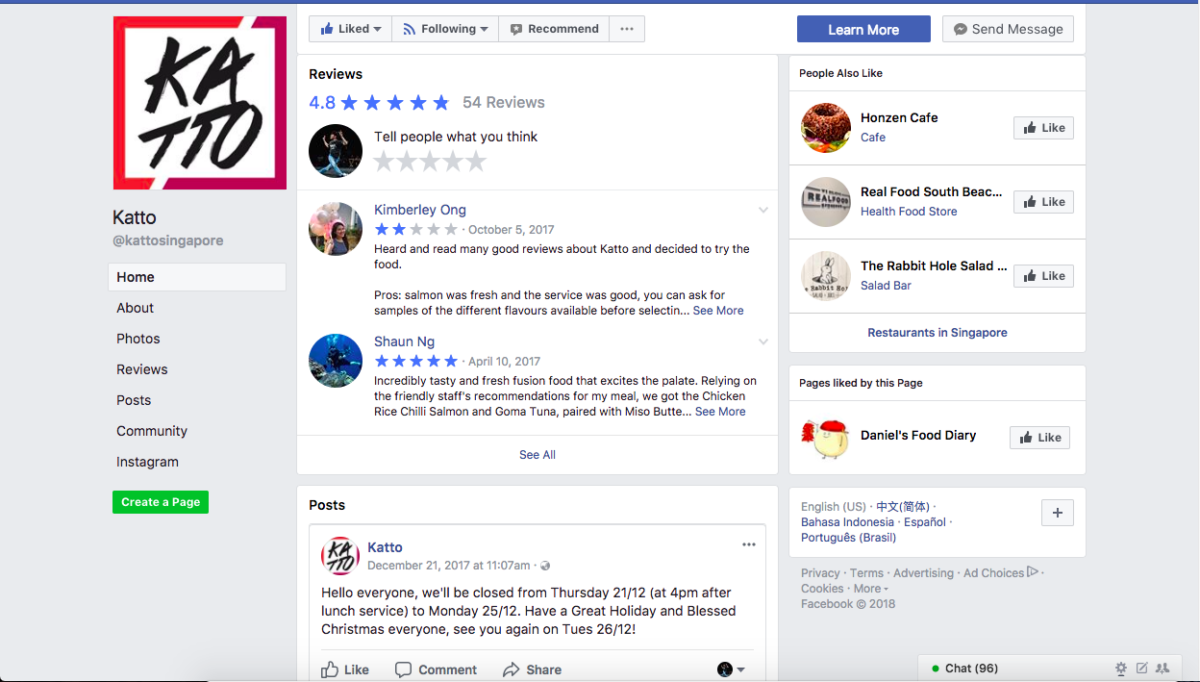Click the Tell people what you think field
Screen dimensions: 1200x682
(456, 136)
